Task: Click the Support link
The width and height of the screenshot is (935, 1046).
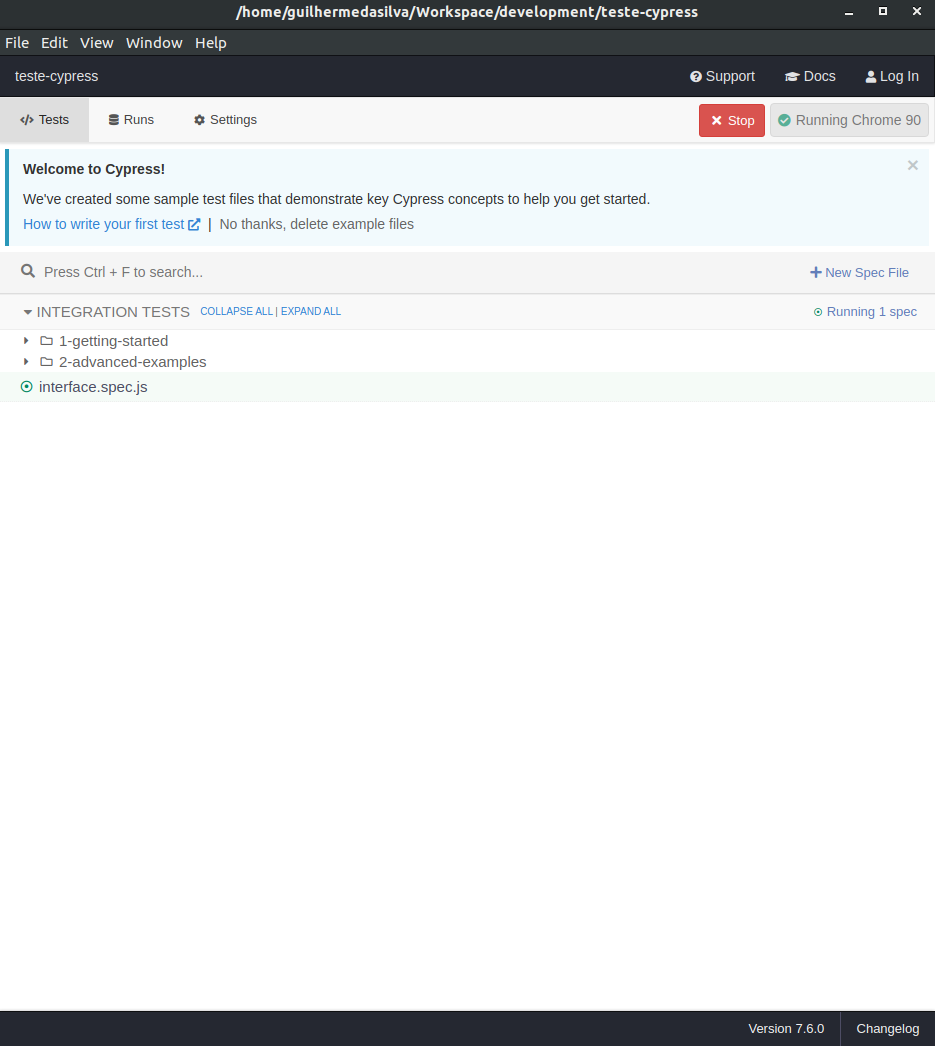Action: coord(722,76)
